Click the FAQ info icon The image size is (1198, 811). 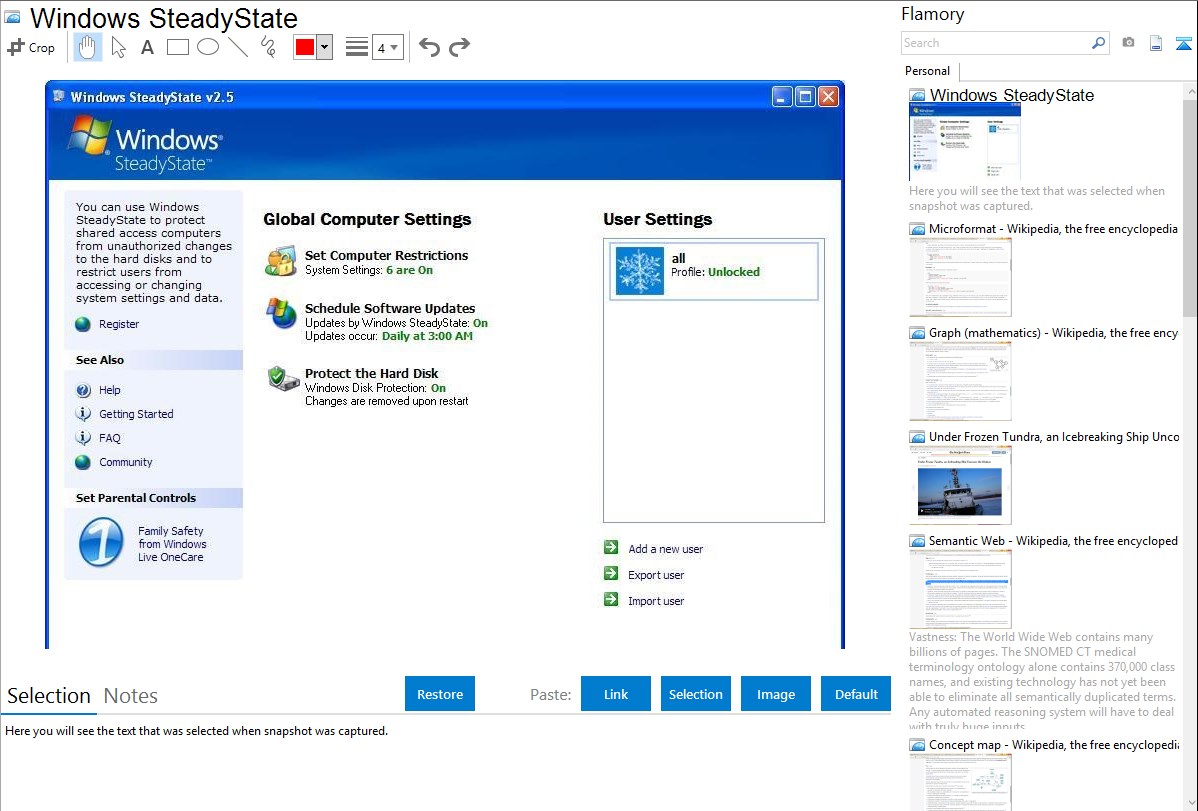click(x=83, y=438)
